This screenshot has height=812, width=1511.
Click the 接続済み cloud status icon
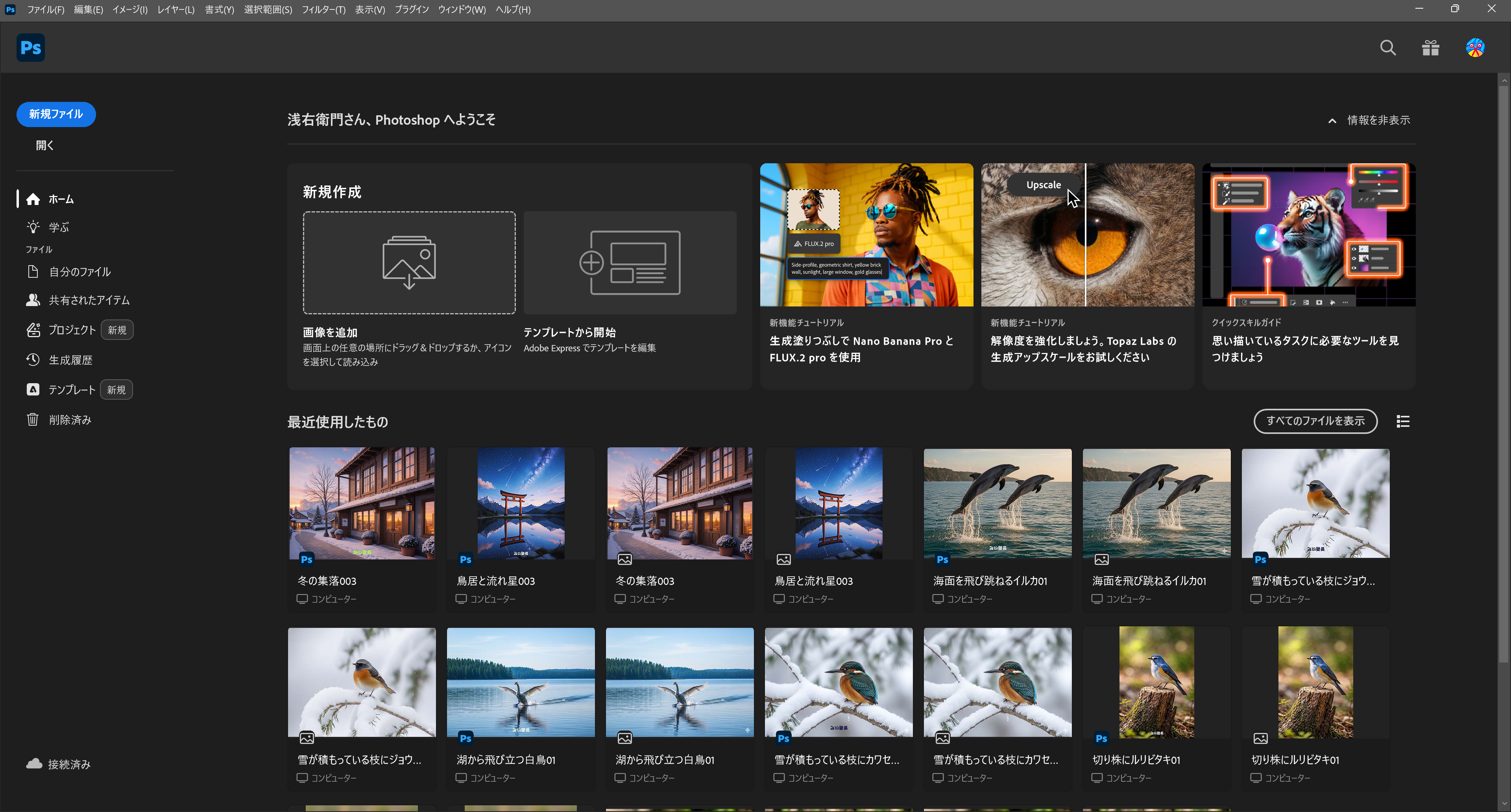(x=34, y=763)
